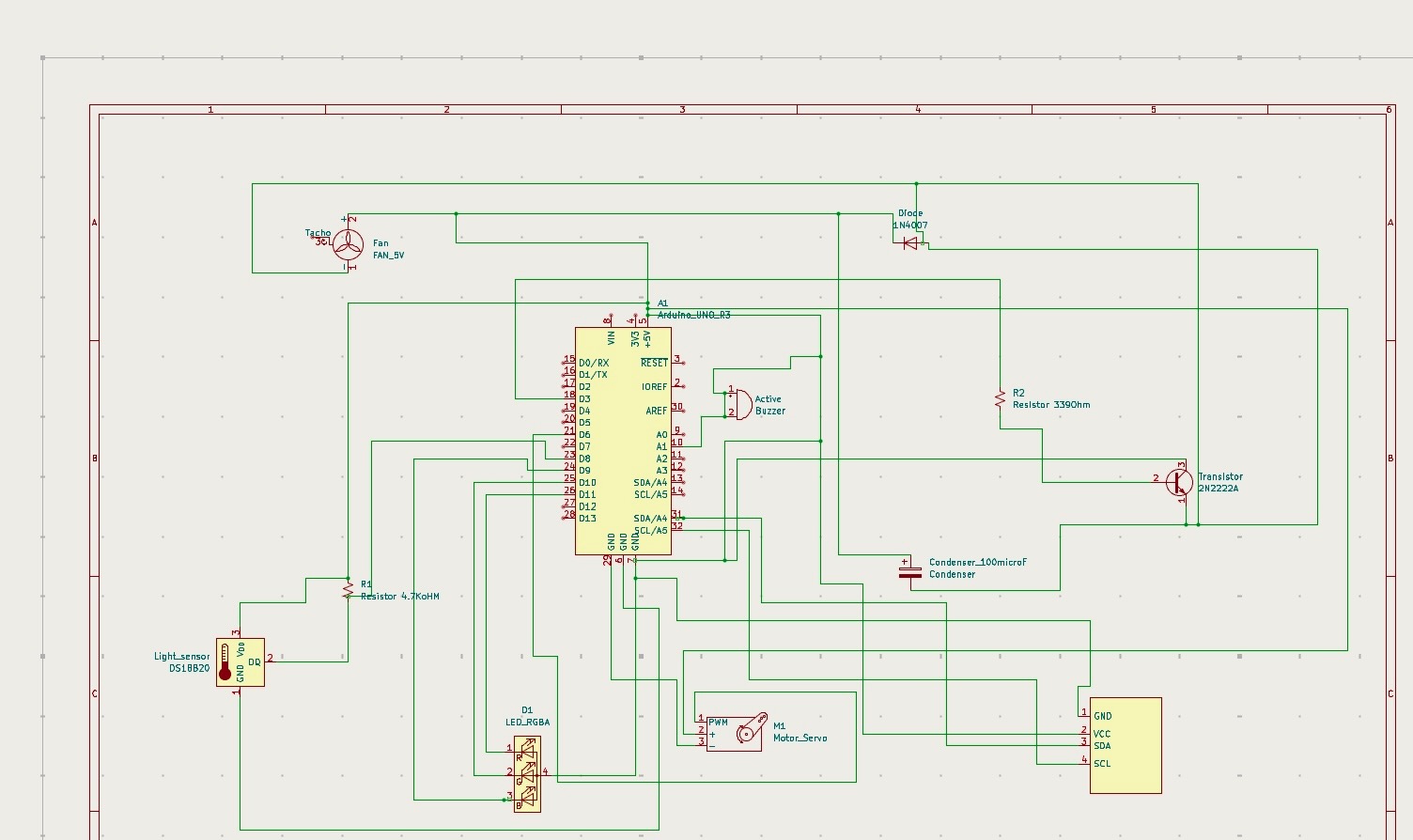1413x840 pixels.
Task: Click the "Light_sensor" reference label
Action: pos(181,657)
